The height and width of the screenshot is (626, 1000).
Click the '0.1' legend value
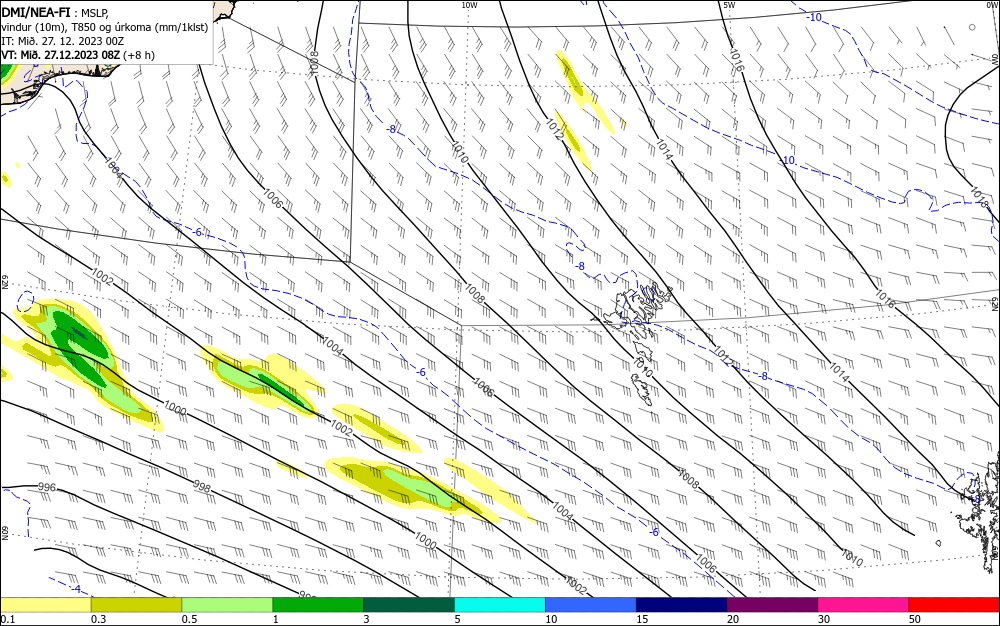pos(8,619)
